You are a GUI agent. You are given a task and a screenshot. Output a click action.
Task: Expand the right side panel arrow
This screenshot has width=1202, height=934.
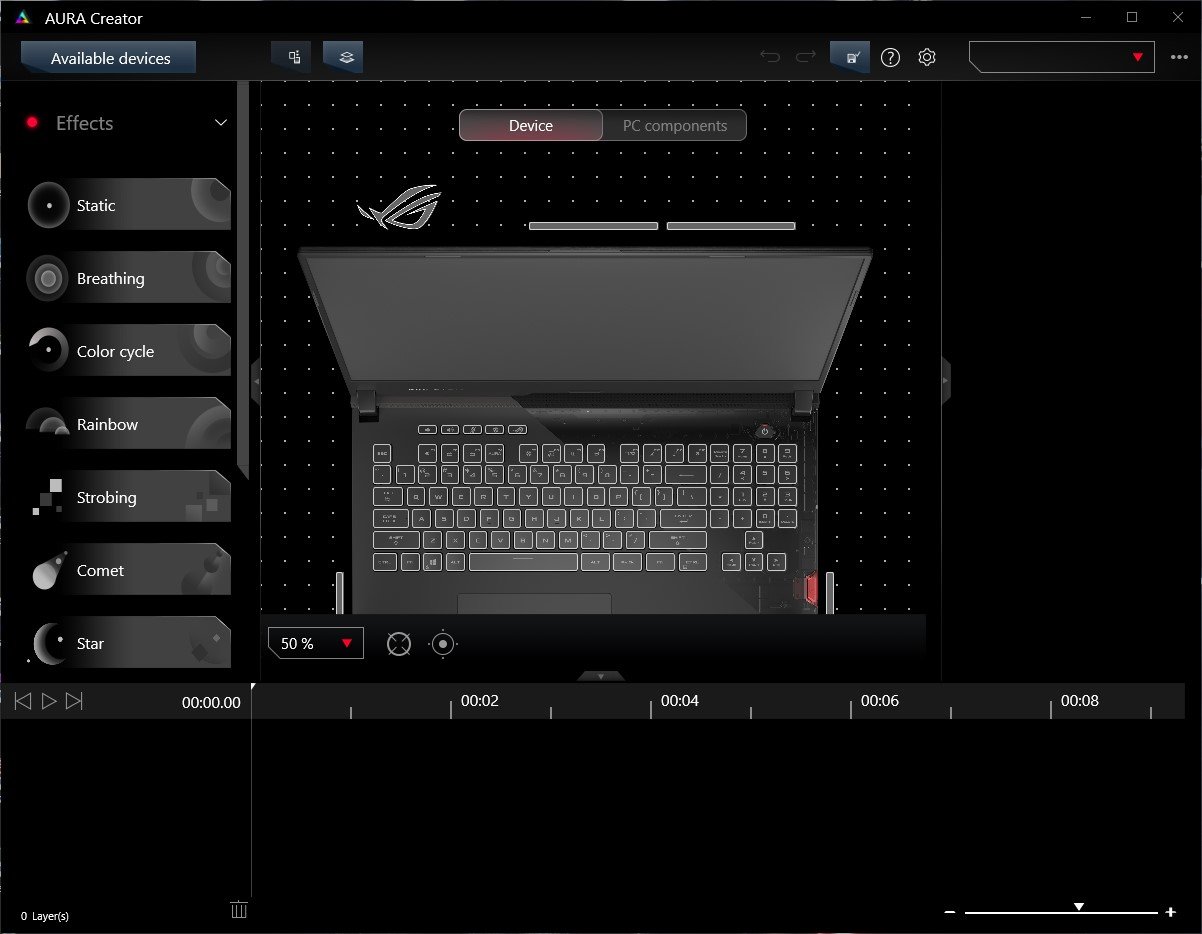(946, 381)
